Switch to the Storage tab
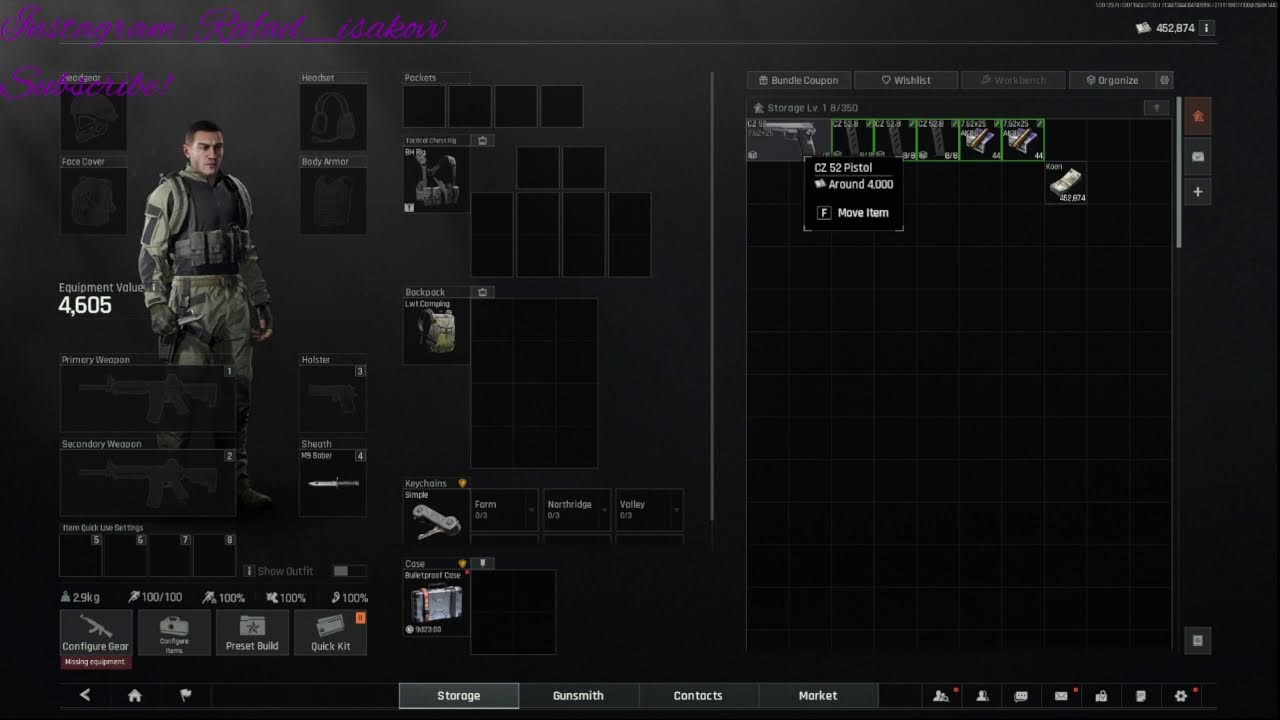Screen dimensions: 1280x720 [459, 695]
